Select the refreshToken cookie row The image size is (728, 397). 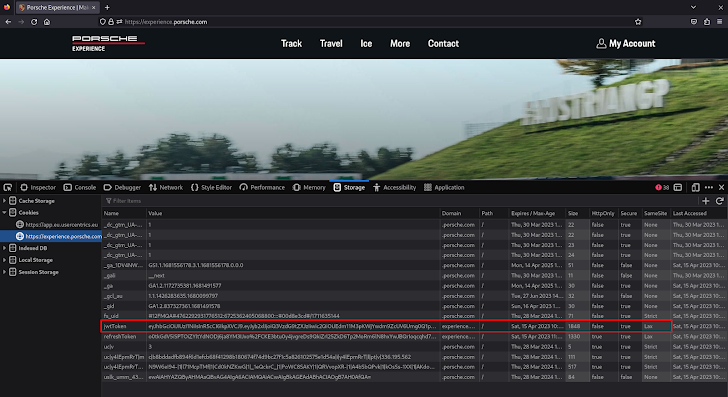coord(415,337)
